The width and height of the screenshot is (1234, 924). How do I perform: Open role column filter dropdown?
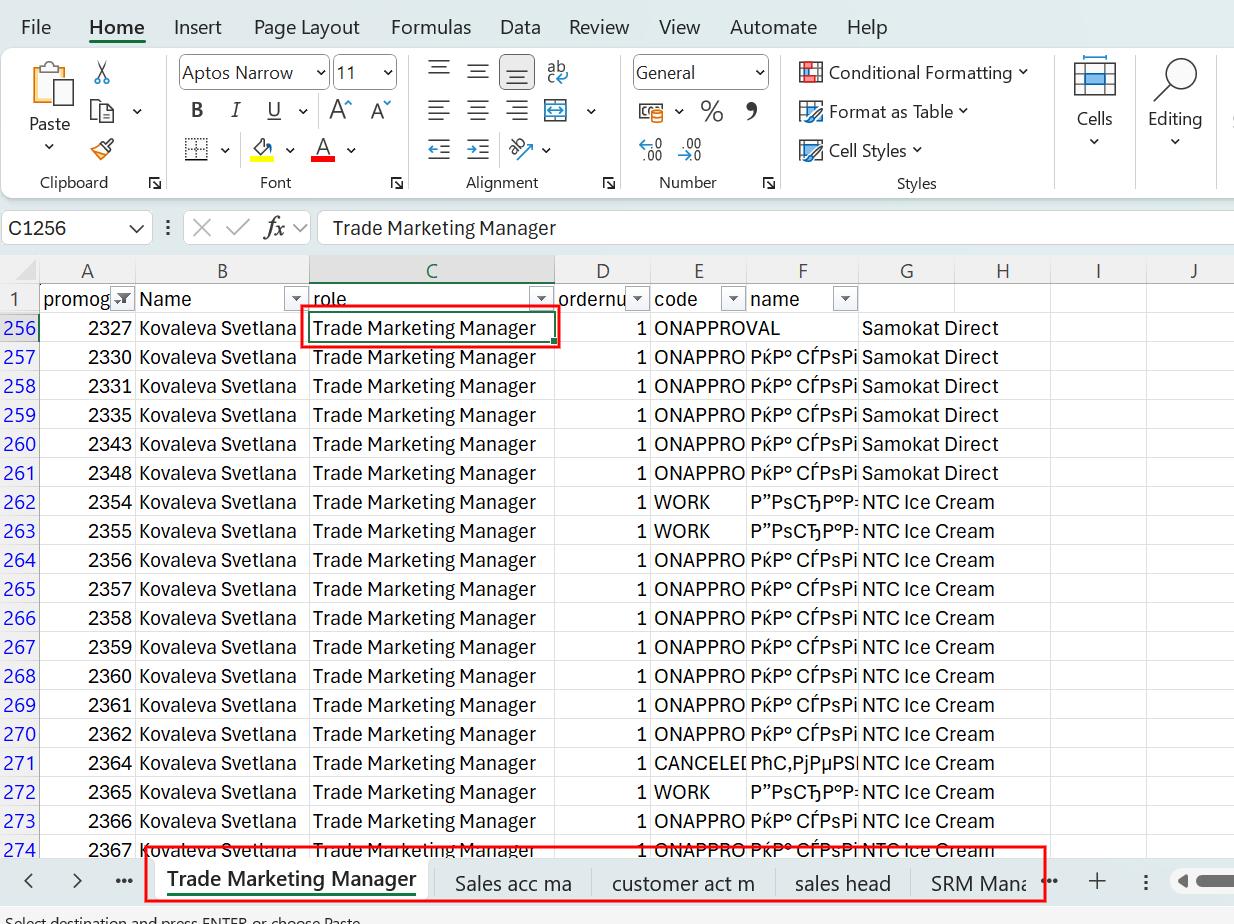click(541, 299)
